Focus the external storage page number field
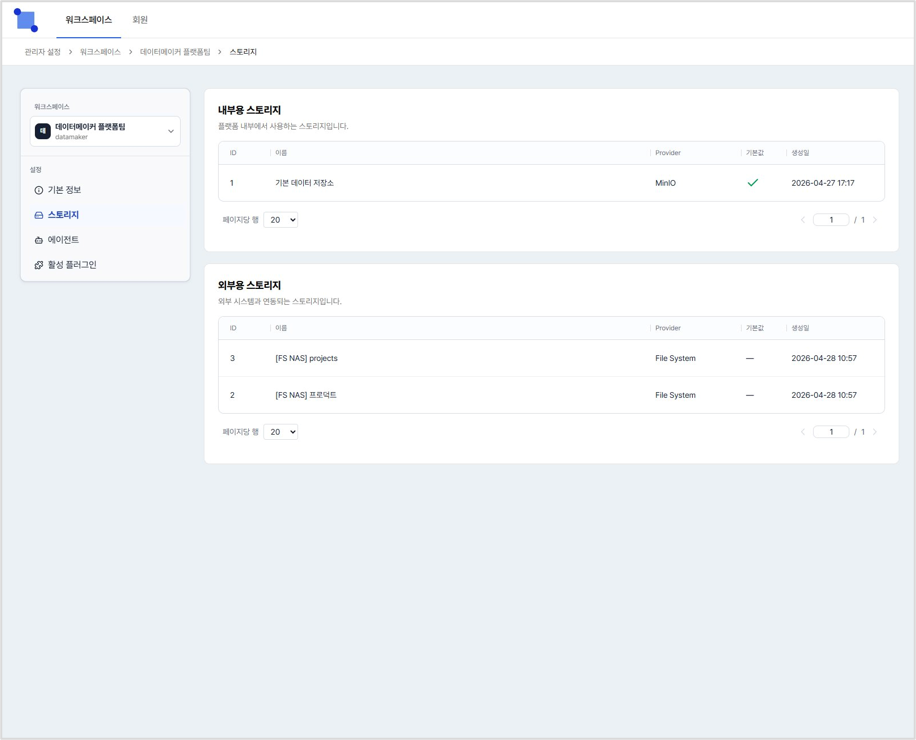916x740 pixels. [x=831, y=432]
